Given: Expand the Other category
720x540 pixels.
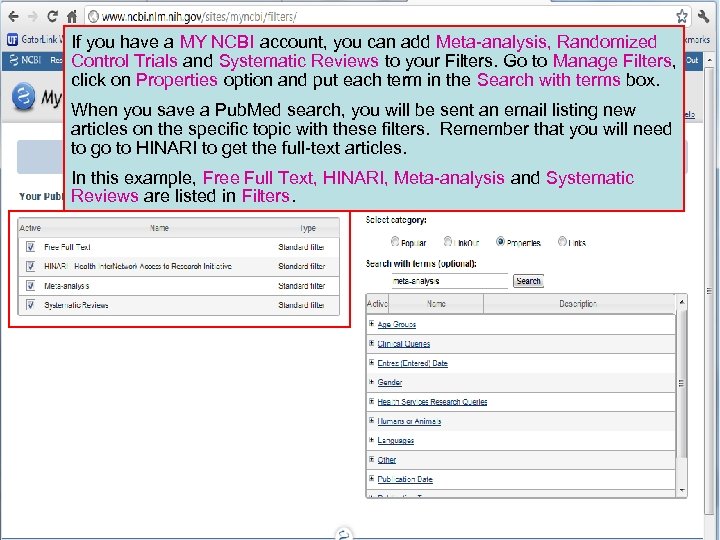Looking at the screenshot, I should click(371, 459).
